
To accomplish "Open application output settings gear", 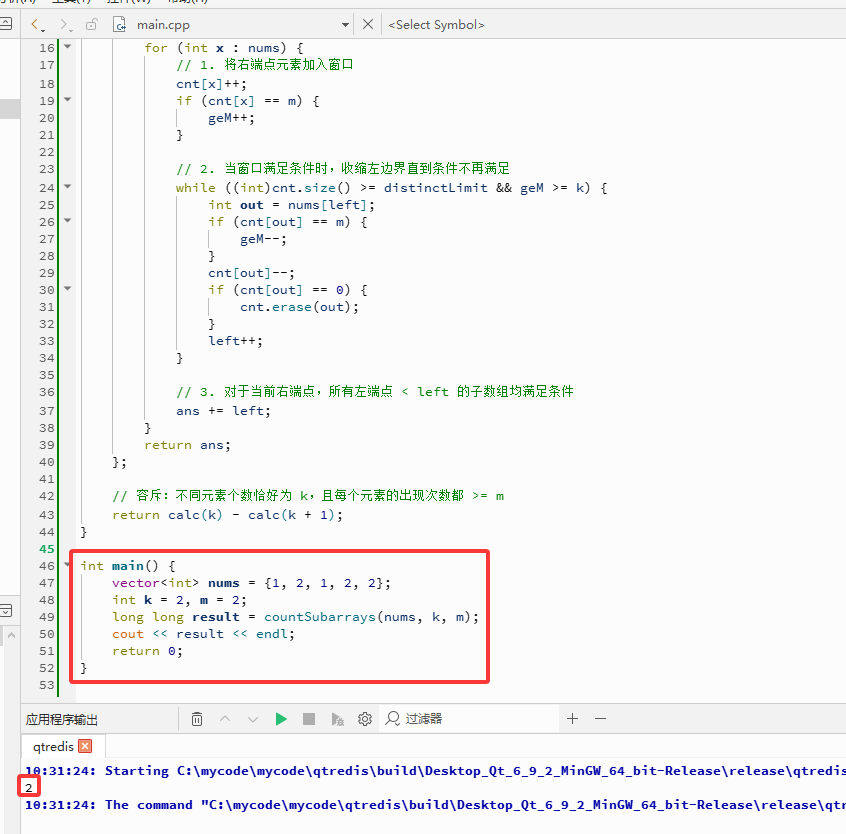I will point(365,719).
